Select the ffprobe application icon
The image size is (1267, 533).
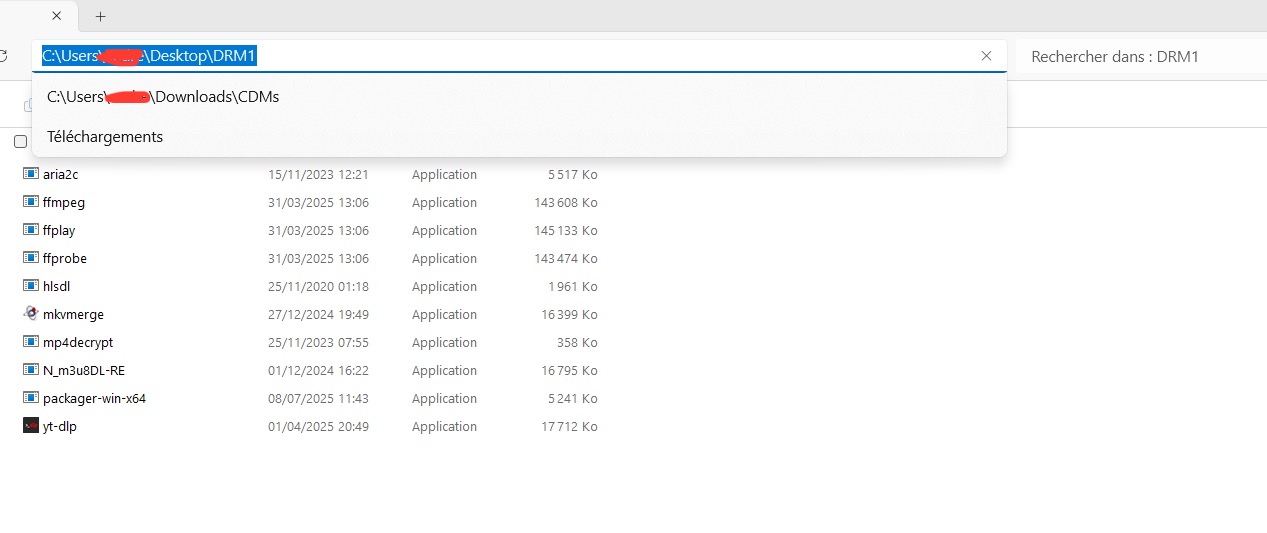[30, 258]
